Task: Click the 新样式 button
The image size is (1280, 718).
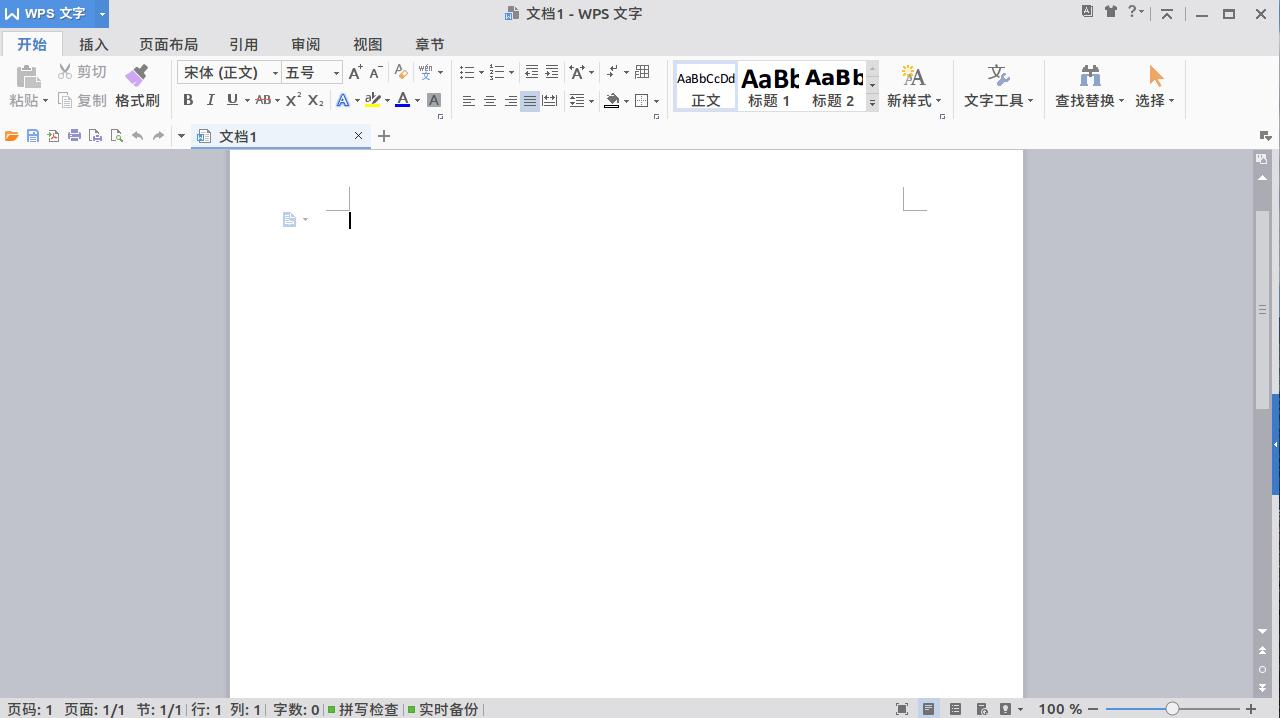Action: 913,87
